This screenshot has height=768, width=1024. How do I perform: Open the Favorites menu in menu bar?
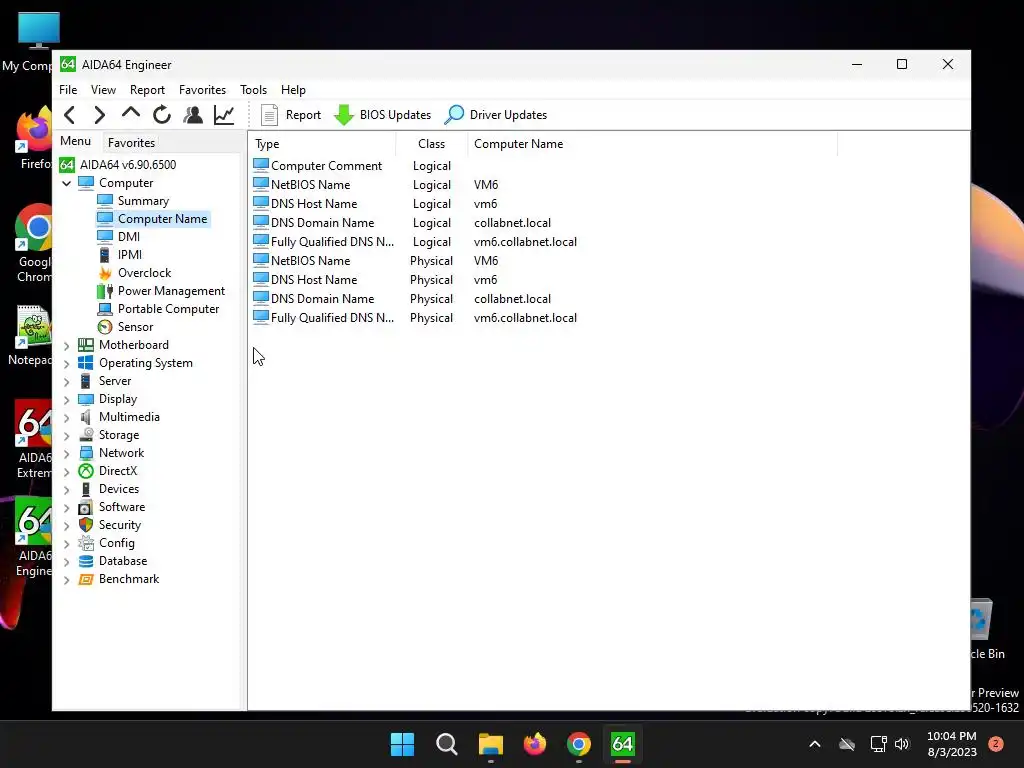pos(202,89)
